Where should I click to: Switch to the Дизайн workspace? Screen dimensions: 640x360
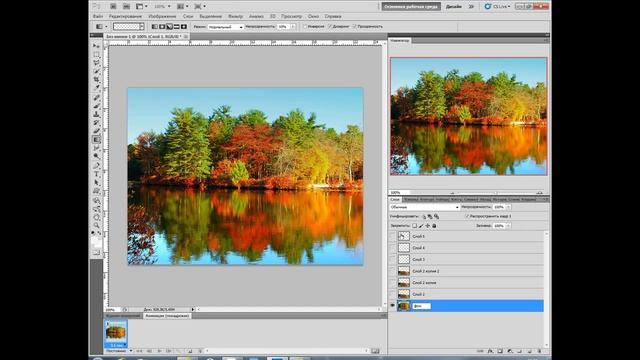click(453, 7)
